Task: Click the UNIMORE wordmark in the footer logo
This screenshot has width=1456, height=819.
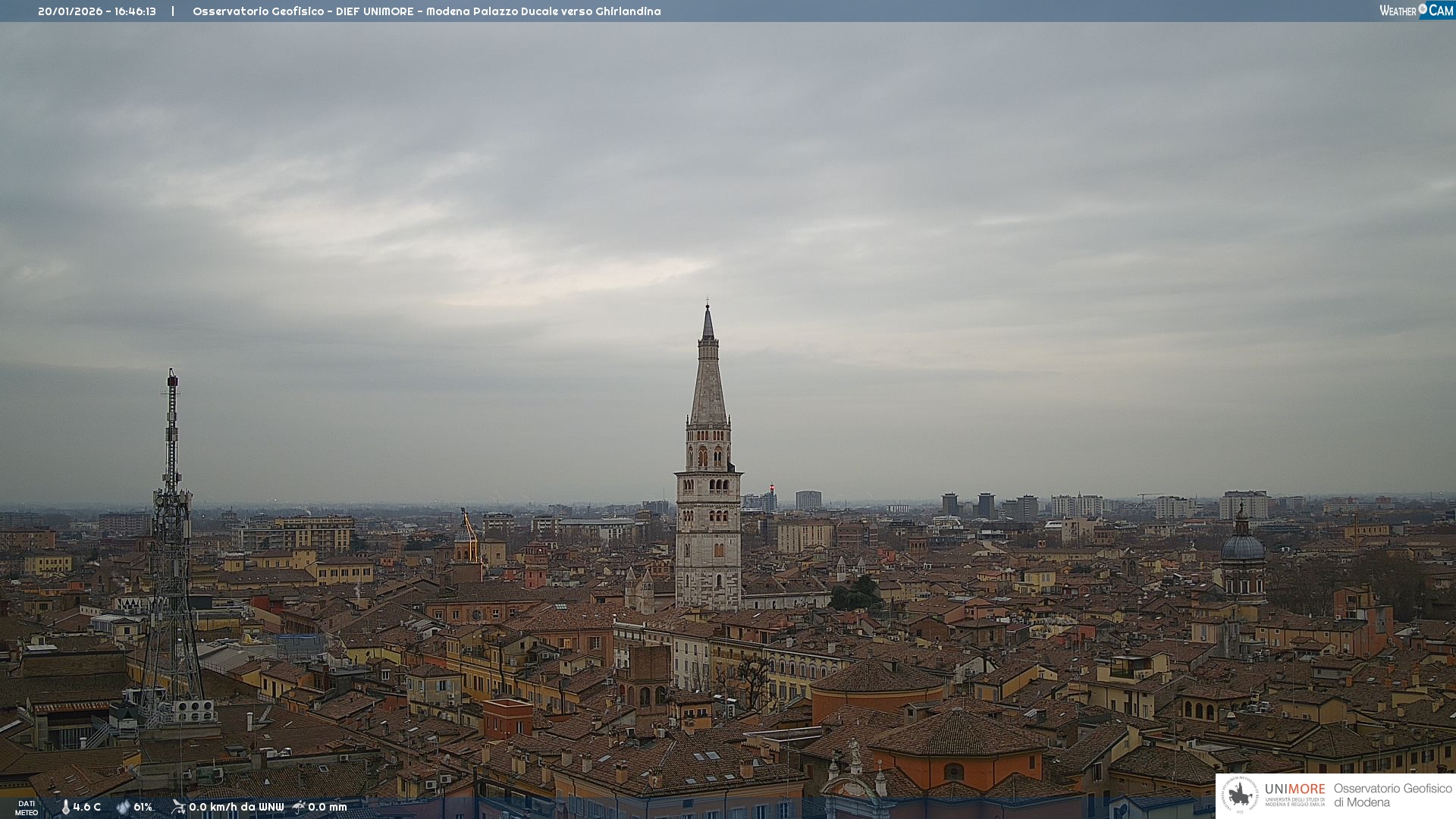Action: coord(1294,789)
